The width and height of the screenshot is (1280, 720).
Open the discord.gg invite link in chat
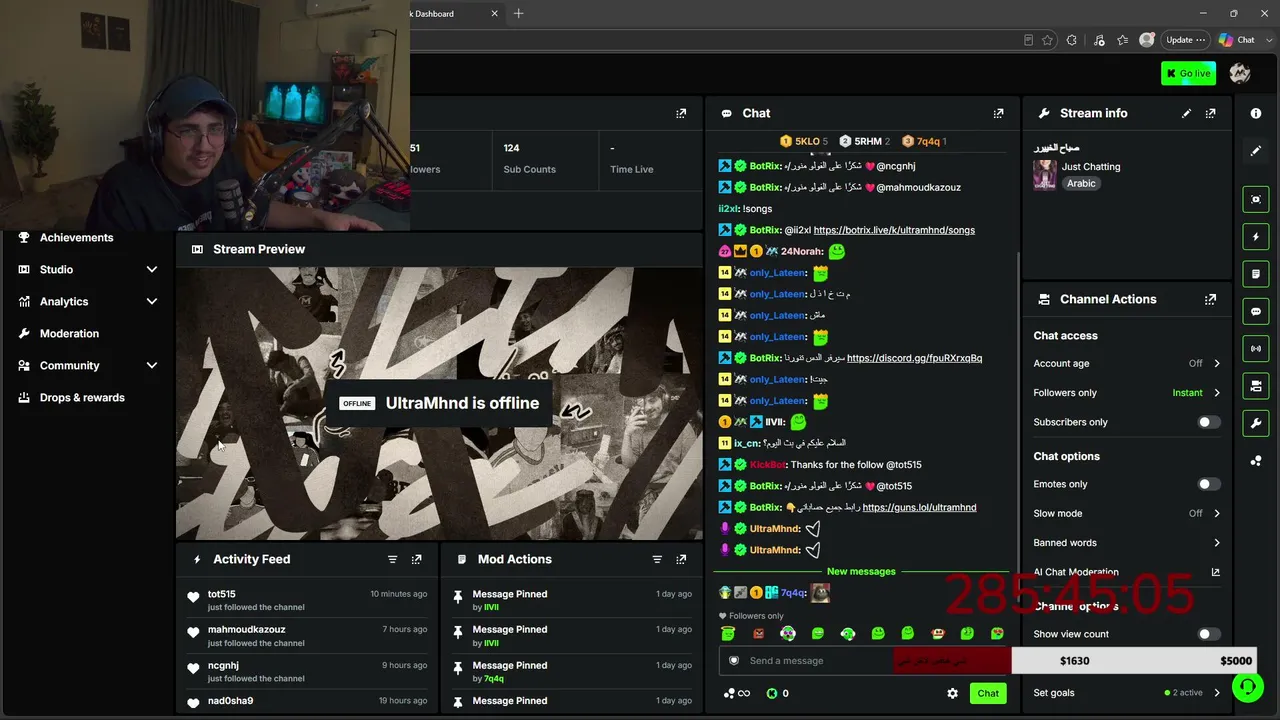tap(914, 358)
